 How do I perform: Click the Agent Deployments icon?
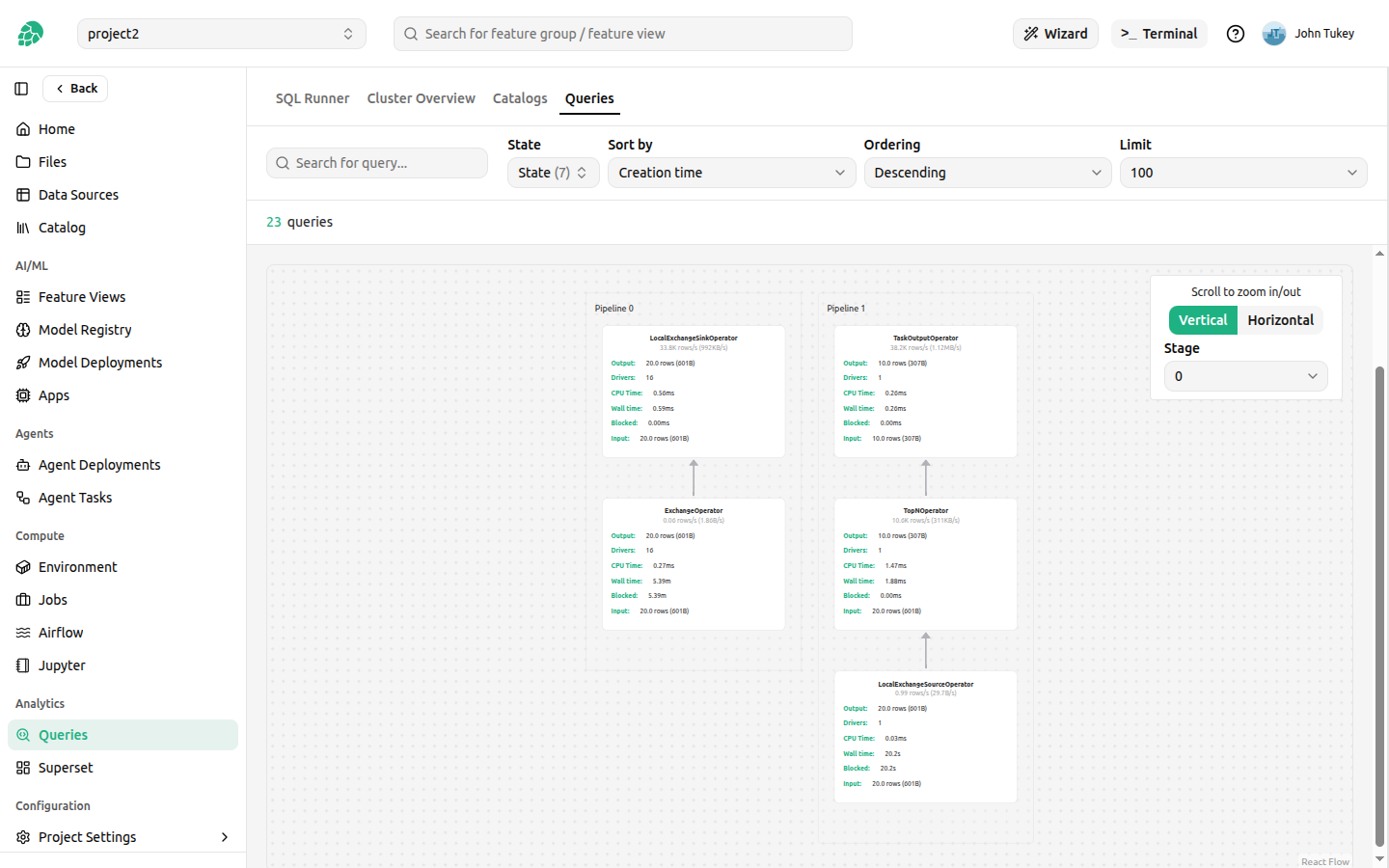click(23, 465)
